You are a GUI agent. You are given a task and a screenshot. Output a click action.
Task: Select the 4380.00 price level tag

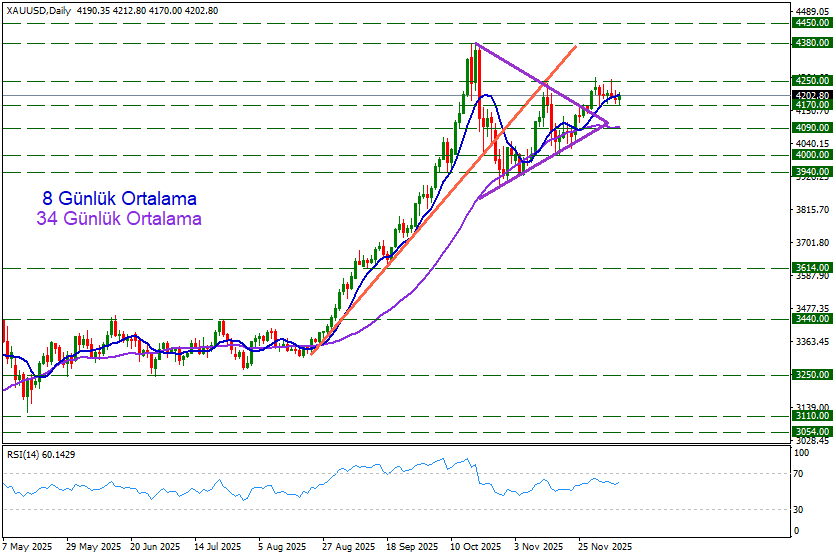tap(811, 43)
